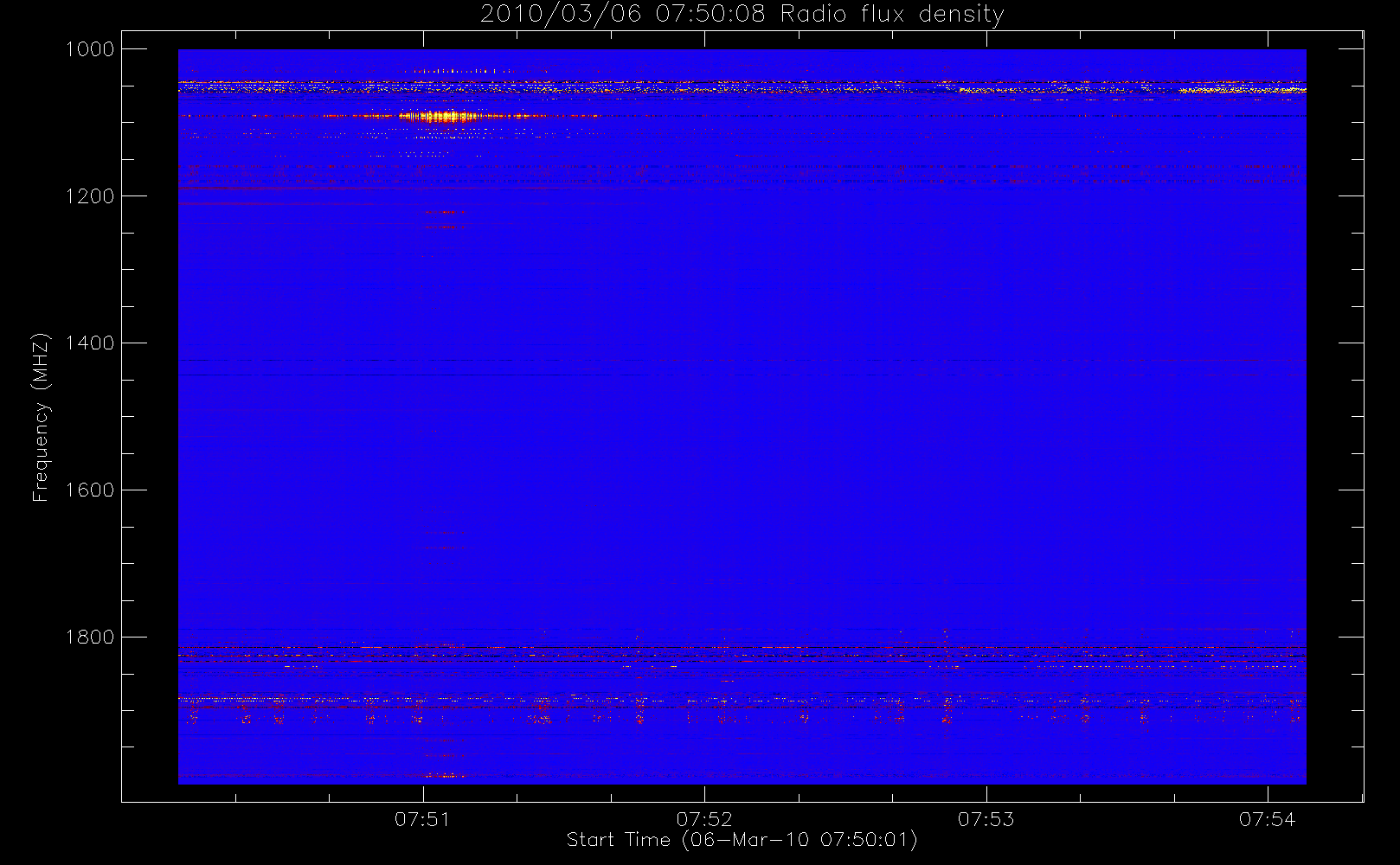Click the 'Start Time (06-Mar-10 07:50:01)' x-axis label
1400x865 pixels.
(x=742, y=840)
